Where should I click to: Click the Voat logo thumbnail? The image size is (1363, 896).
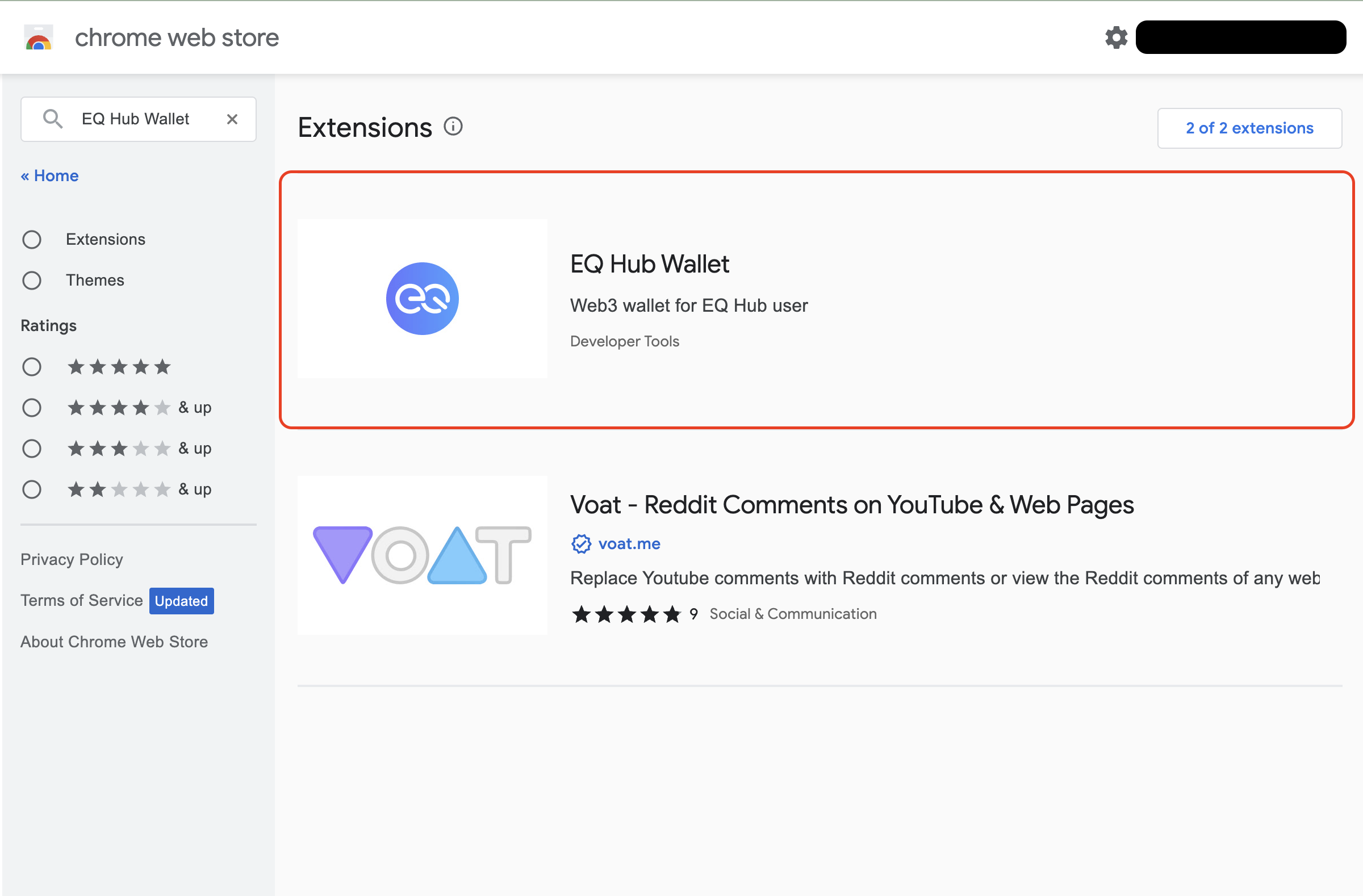coord(422,555)
